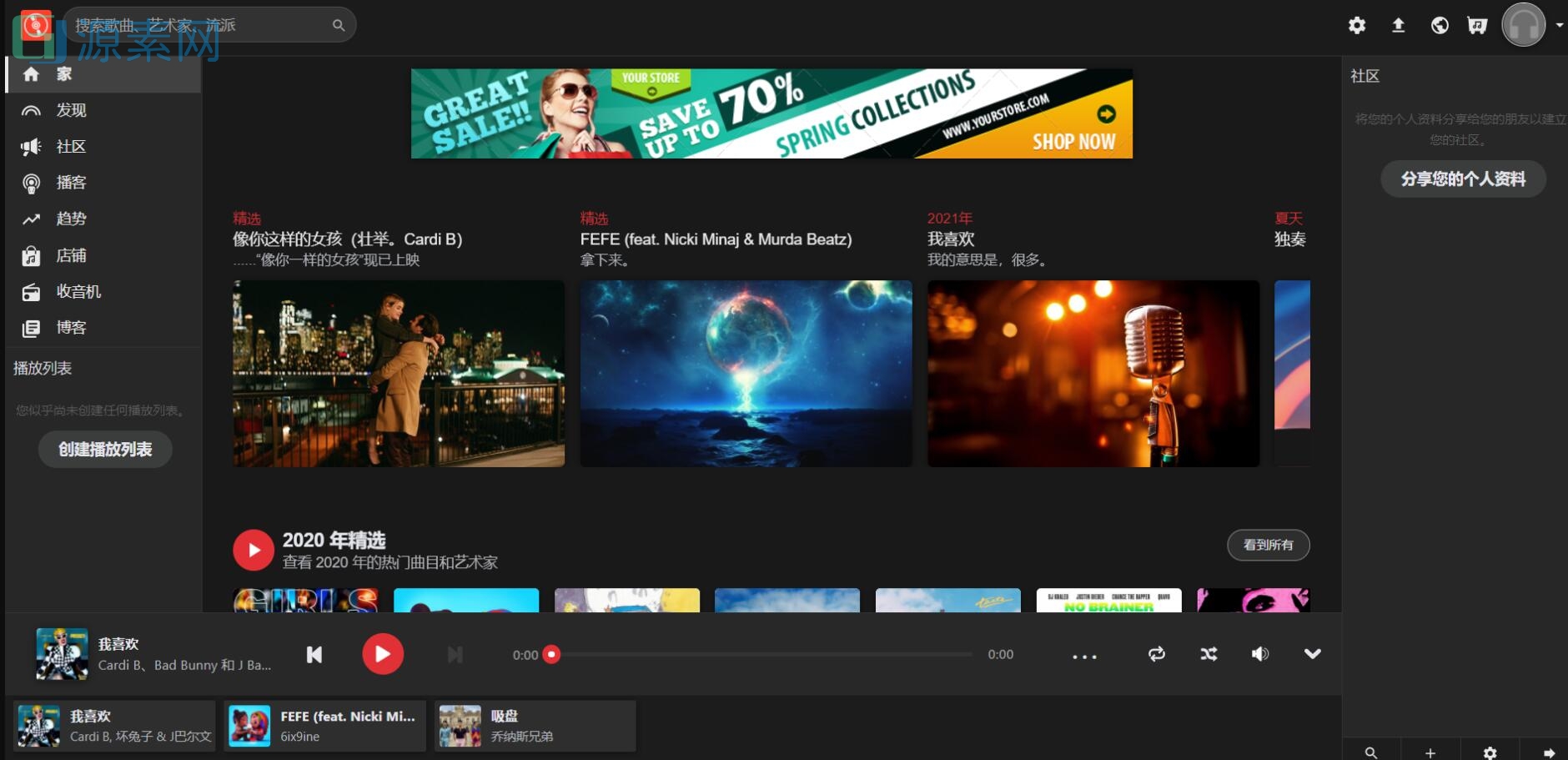Click the playback progress slider handle
The height and width of the screenshot is (760, 1568).
[x=551, y=655]
